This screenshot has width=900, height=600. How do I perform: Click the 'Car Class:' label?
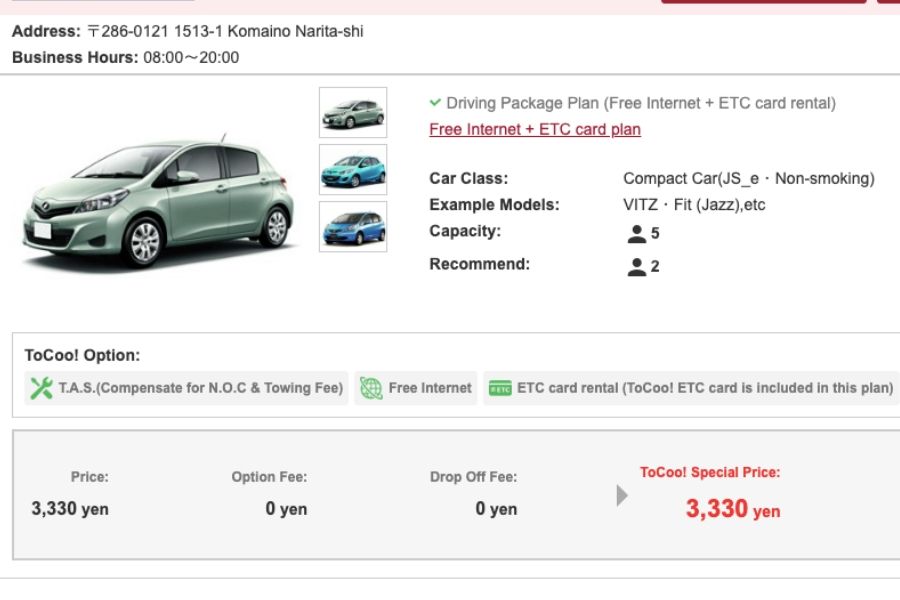pyautogui.click(x=469, y=179)
